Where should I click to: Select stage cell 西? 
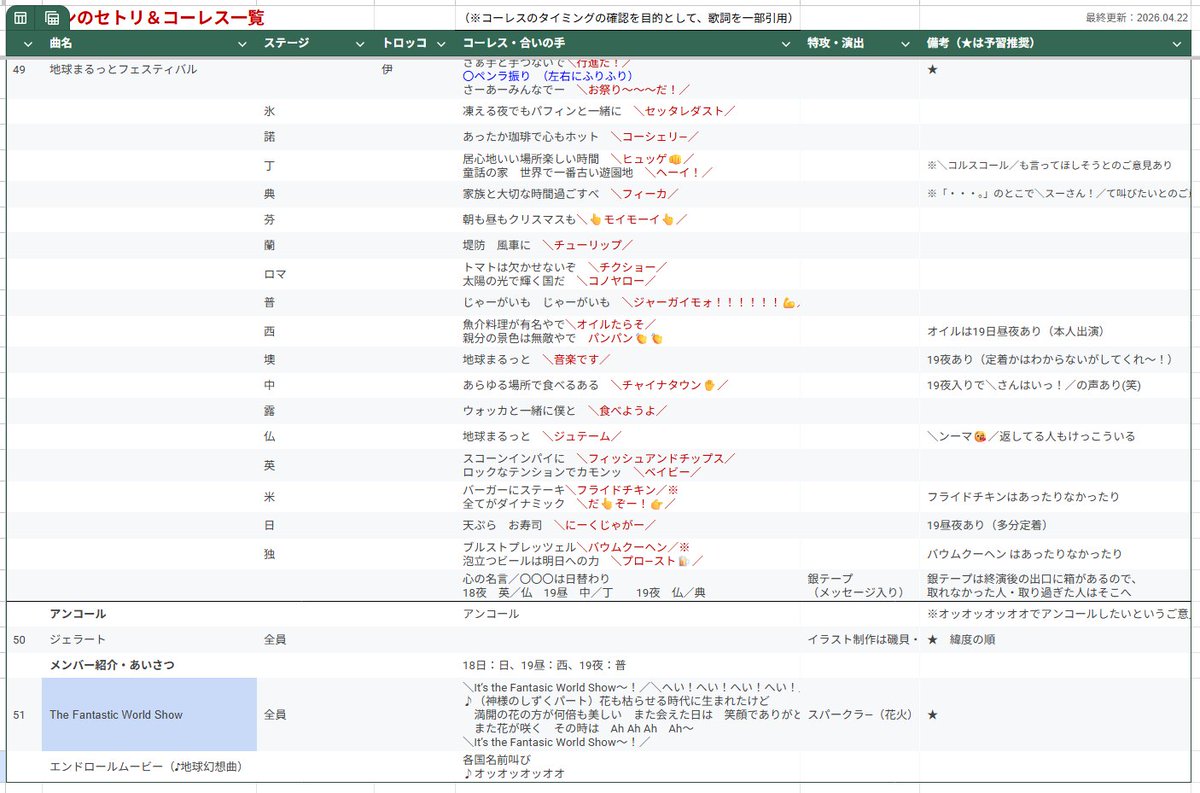point(315,331)
